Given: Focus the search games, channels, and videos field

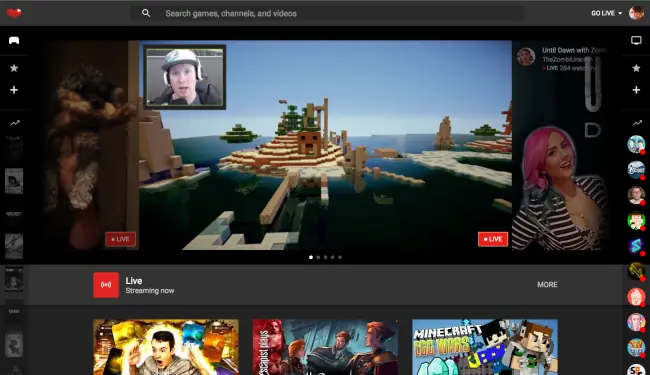Looking at the screenshot, I should tap(327, 13).
